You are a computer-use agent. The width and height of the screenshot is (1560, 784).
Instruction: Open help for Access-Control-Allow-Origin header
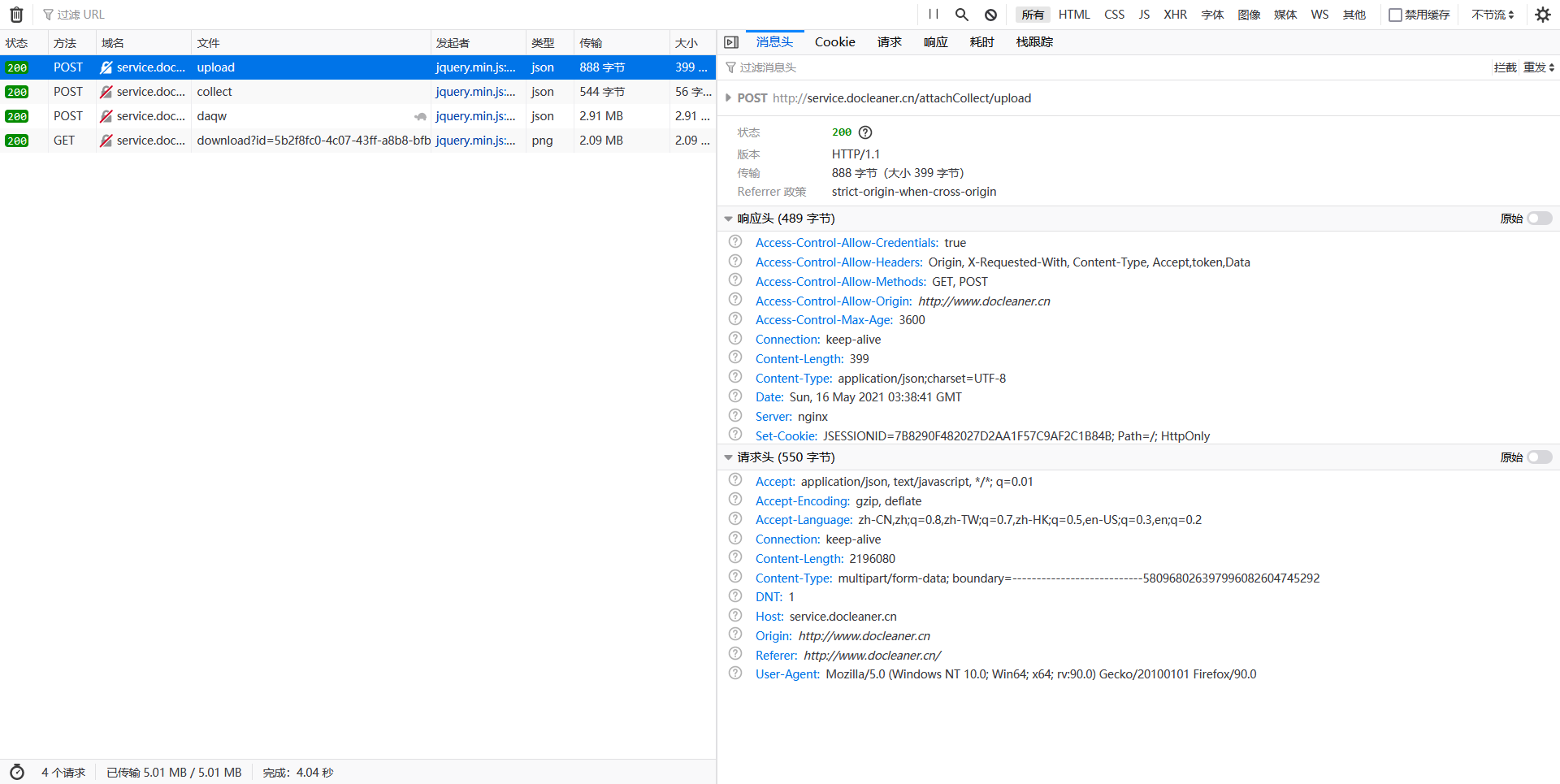735,300
